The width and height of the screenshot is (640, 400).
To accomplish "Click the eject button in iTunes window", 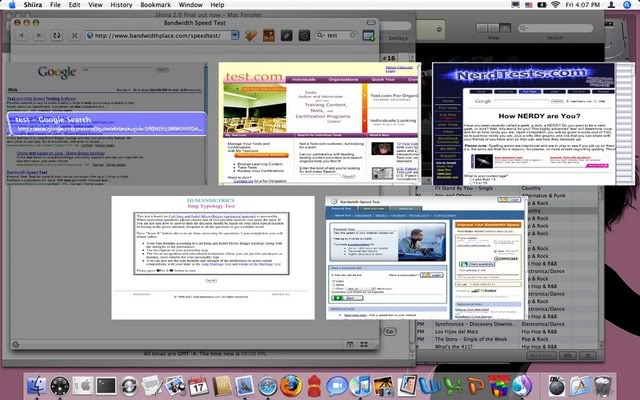I will 588,356.
